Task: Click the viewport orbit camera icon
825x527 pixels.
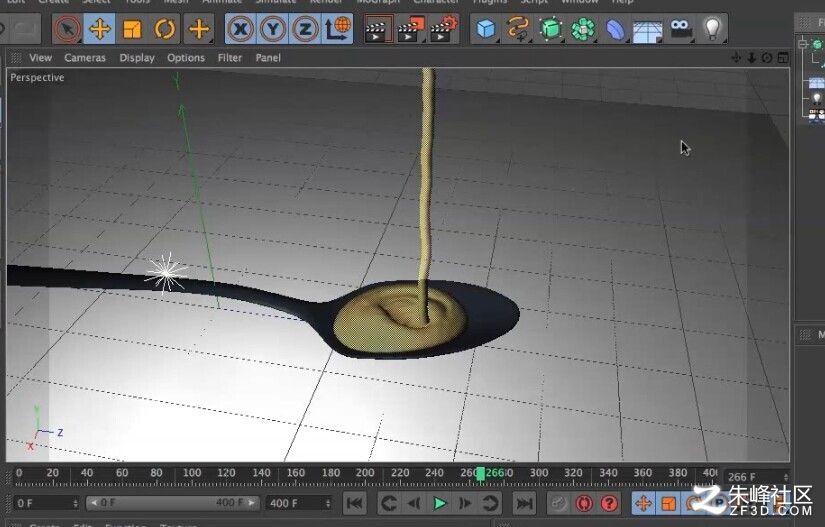Action: 767,58
